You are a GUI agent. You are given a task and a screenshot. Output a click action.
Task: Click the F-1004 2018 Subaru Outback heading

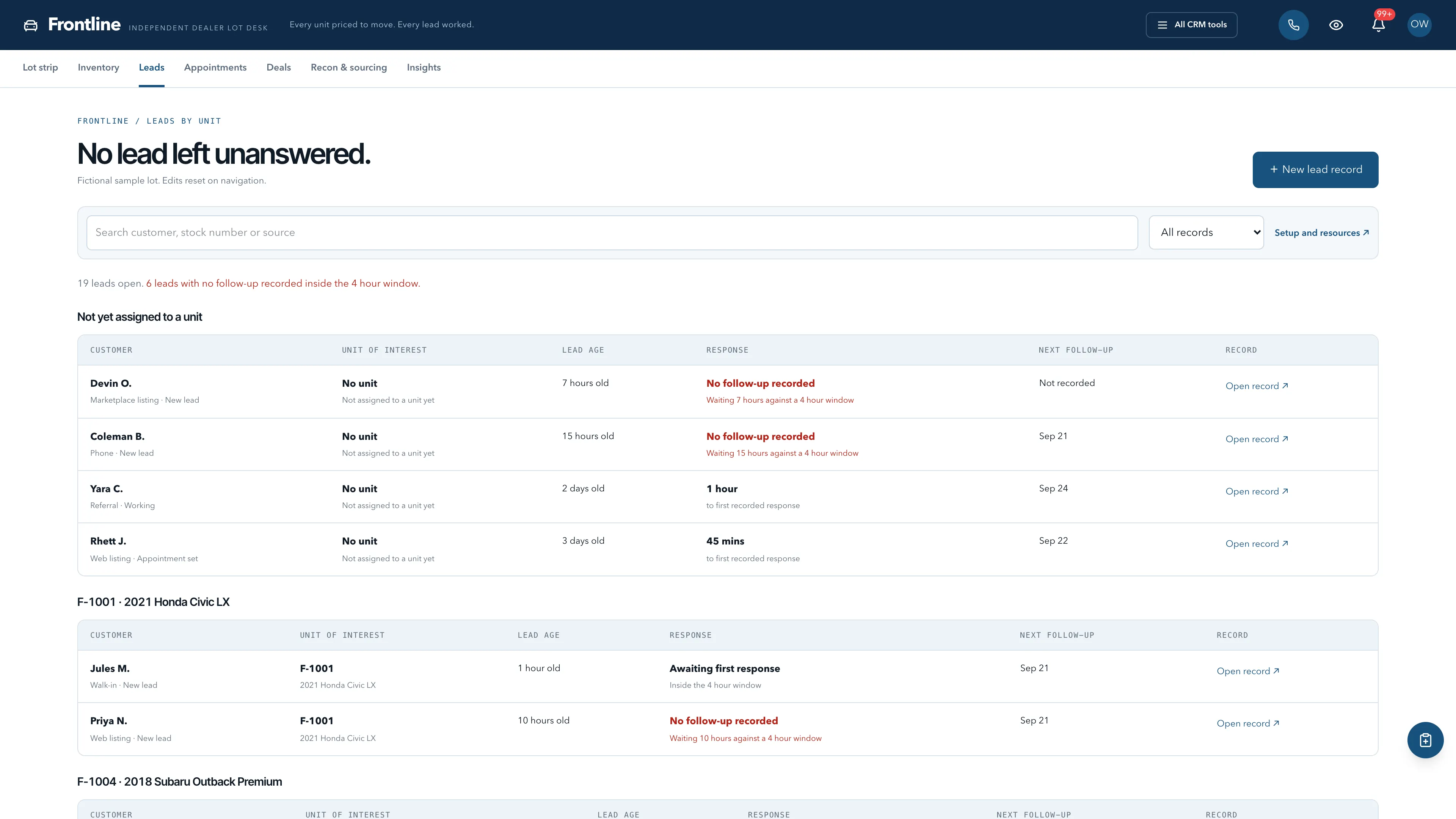[180, 782]
